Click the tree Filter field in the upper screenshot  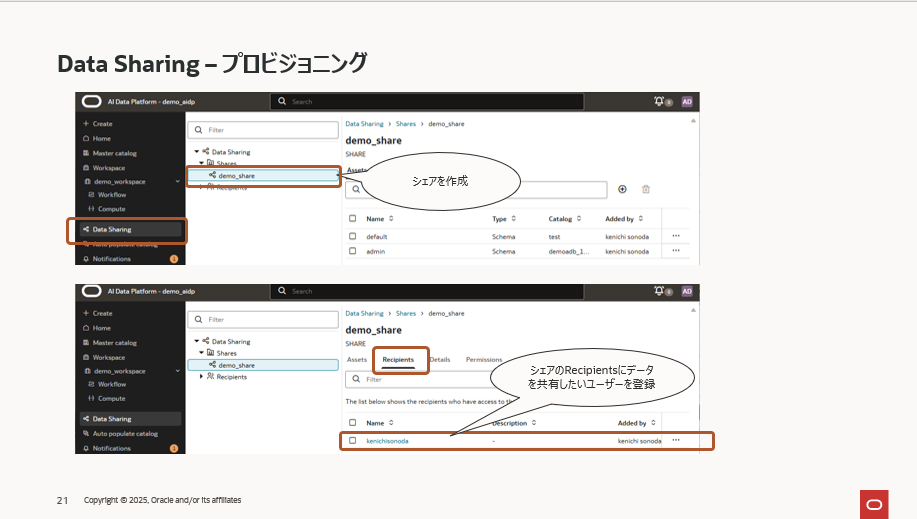pos(263,130)
